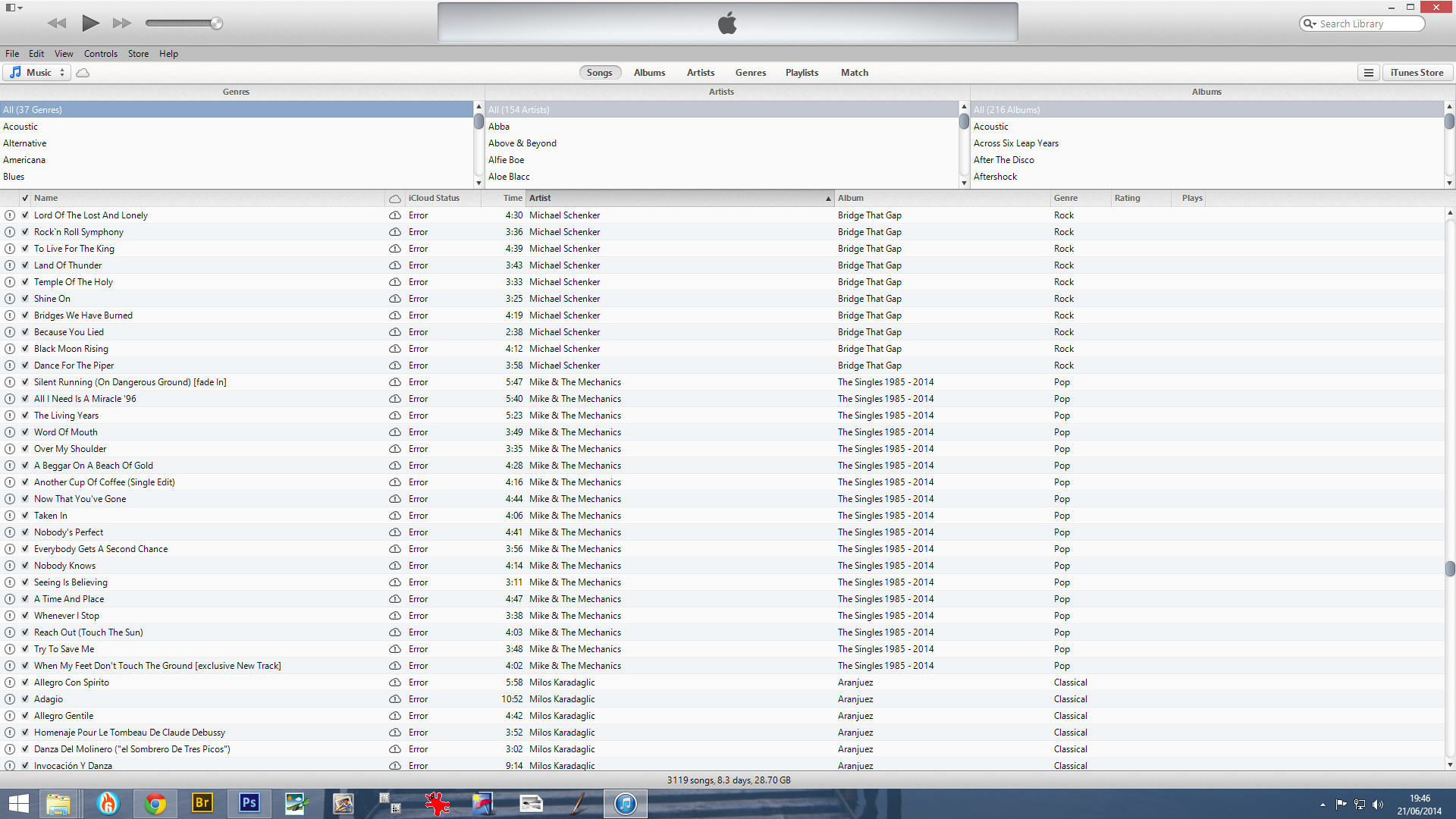The width and height of the screenshot is (1456, 819).
Task: Uncheck the song The Living Years
Action: coord(25,416)
